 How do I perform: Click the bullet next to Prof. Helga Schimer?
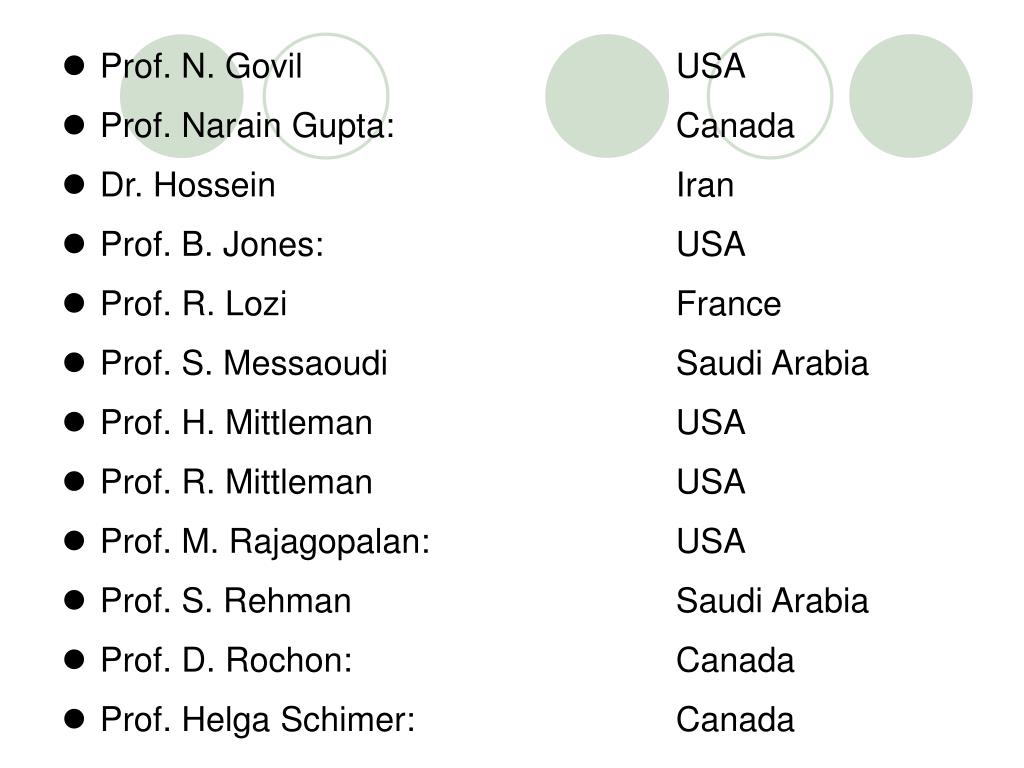(74, 719)
